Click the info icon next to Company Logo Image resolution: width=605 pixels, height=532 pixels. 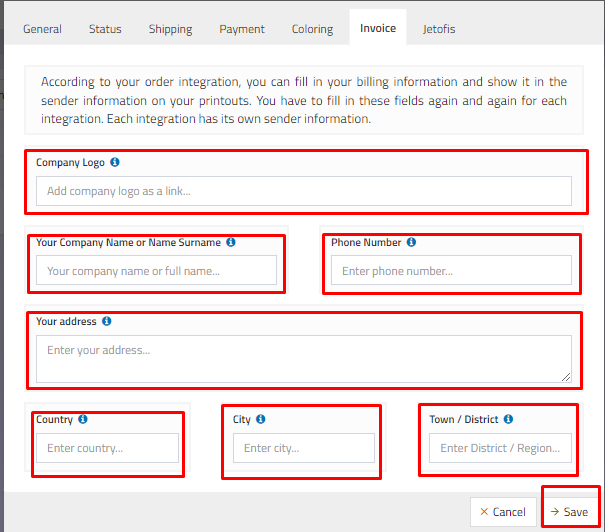pyautogui.click(x=115, y=162)
